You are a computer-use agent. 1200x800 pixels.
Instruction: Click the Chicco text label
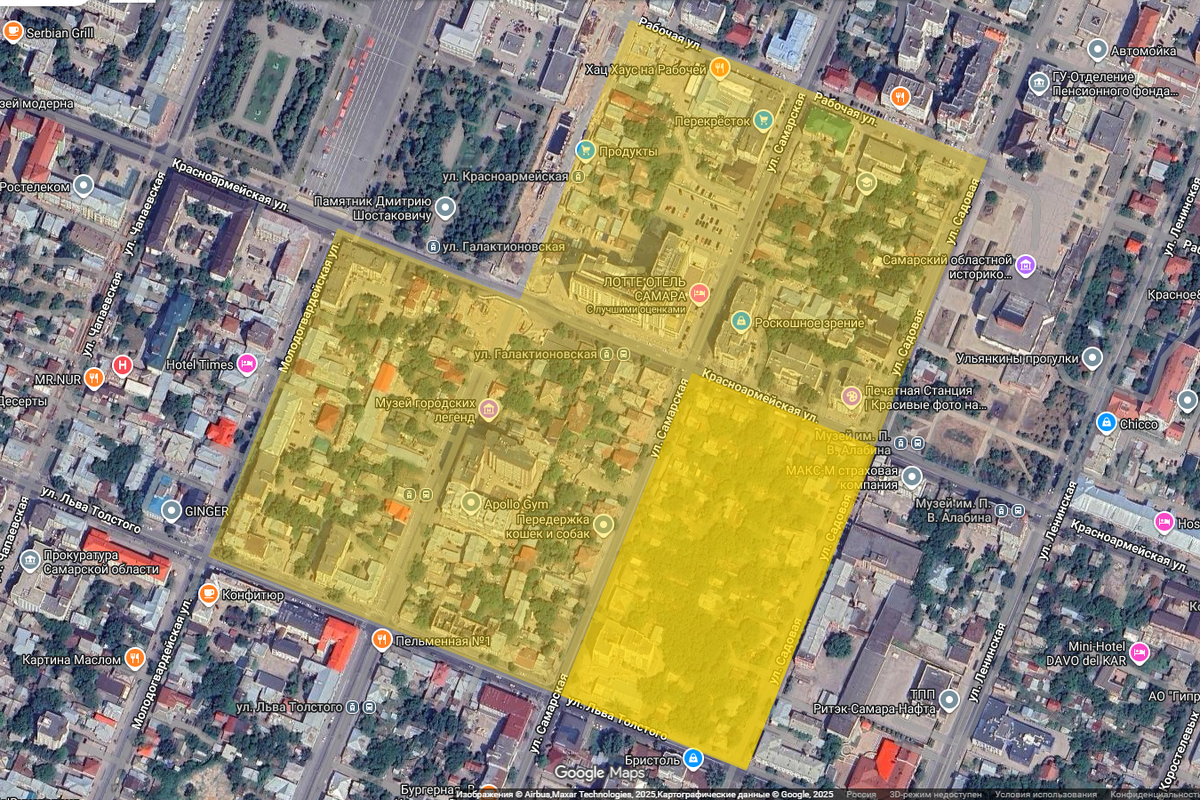click(1139, 424)
